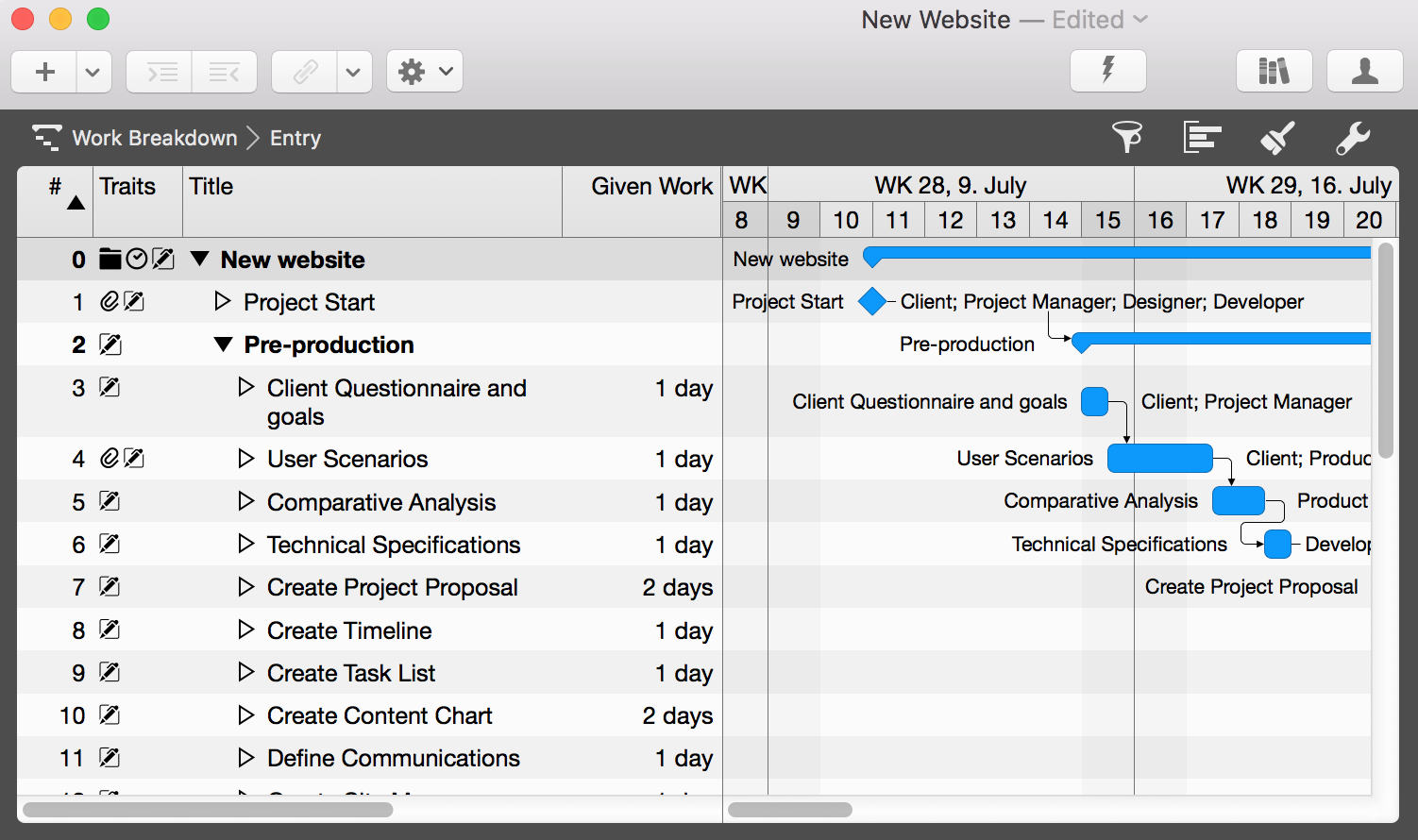The height and width of the screenshot is (840, 1418).
Task: Expand the User Scenarios task
Action: 246,459
